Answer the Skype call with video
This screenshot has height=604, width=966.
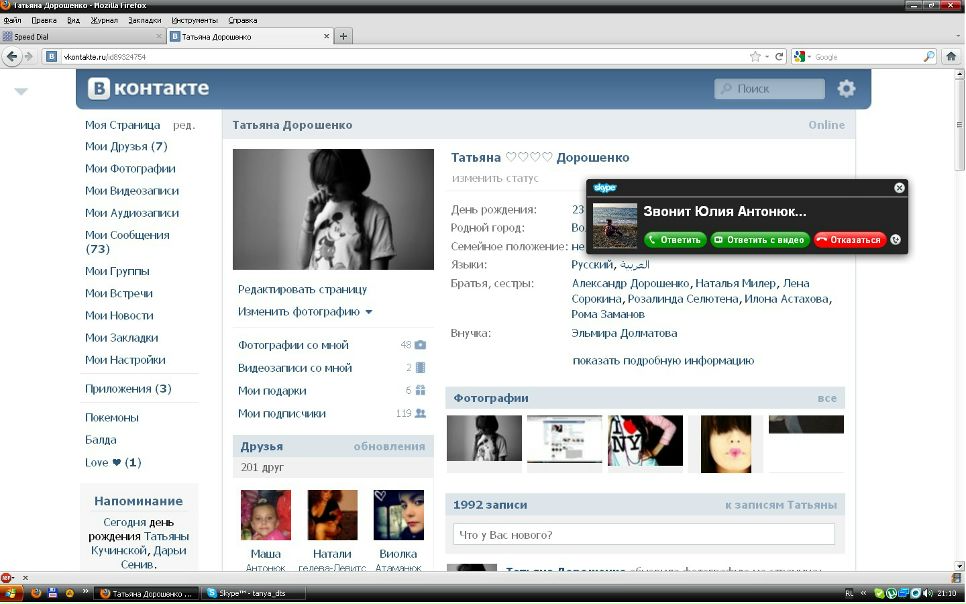click(x=759, y=240)
